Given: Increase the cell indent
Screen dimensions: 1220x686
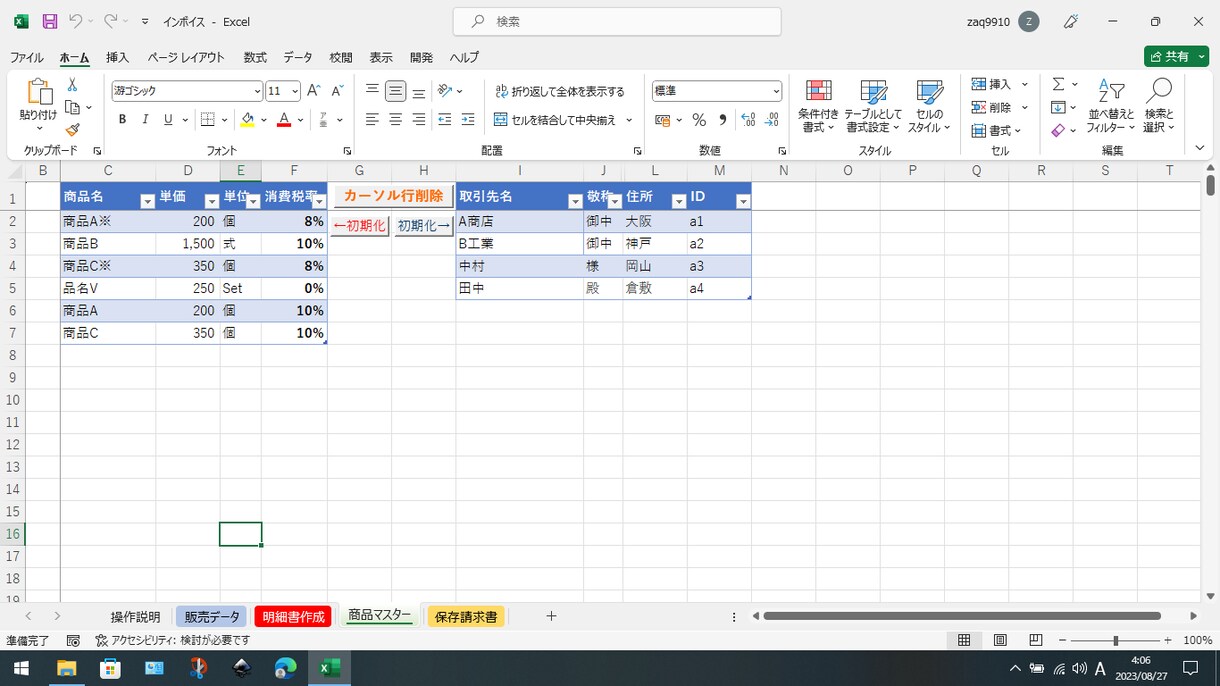Looking at the screenshot, I should point(468,120).
